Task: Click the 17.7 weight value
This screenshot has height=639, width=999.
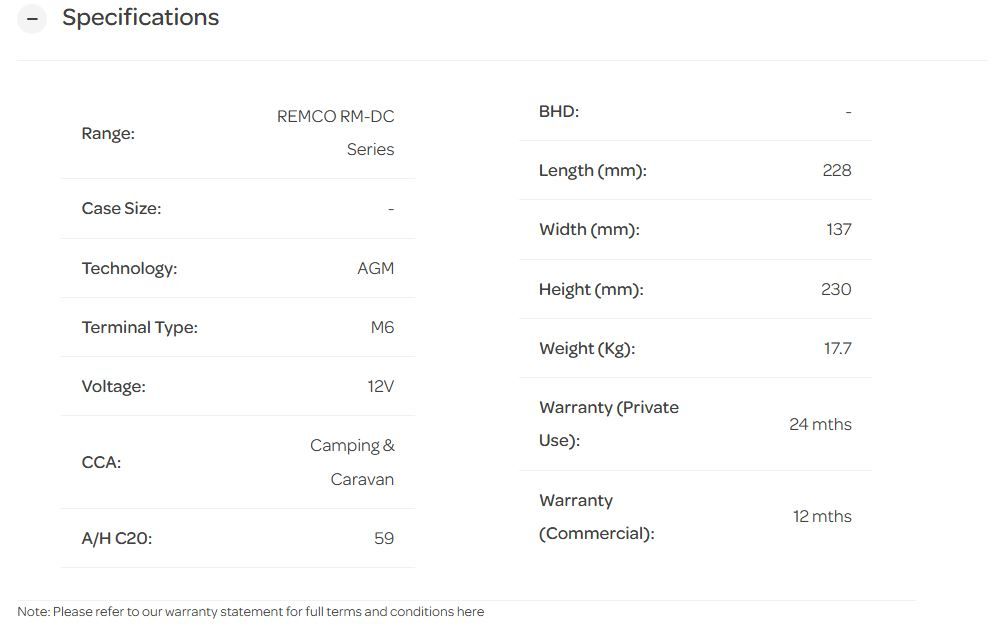Action: [837, 348]
